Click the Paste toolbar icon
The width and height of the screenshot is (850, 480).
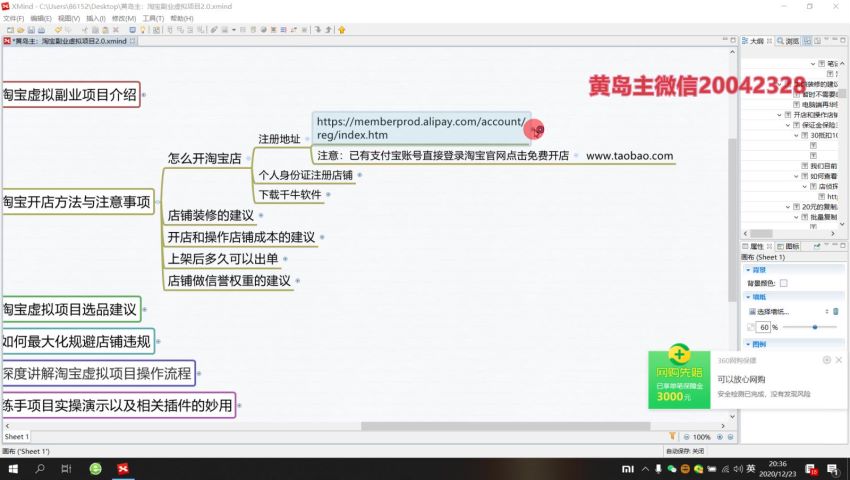pos(105,30)
